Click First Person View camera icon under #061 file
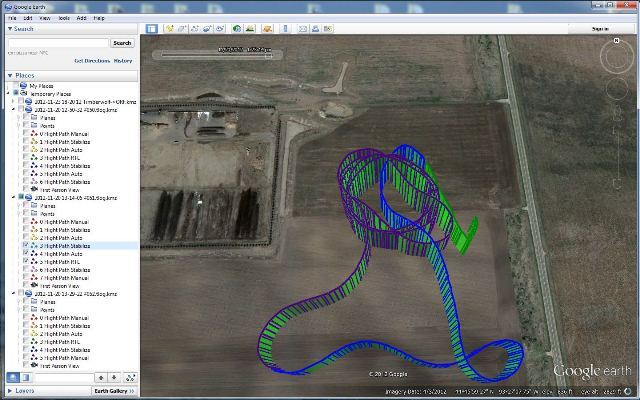The width and height of the screenshot is (640, 400). [35, 286]
